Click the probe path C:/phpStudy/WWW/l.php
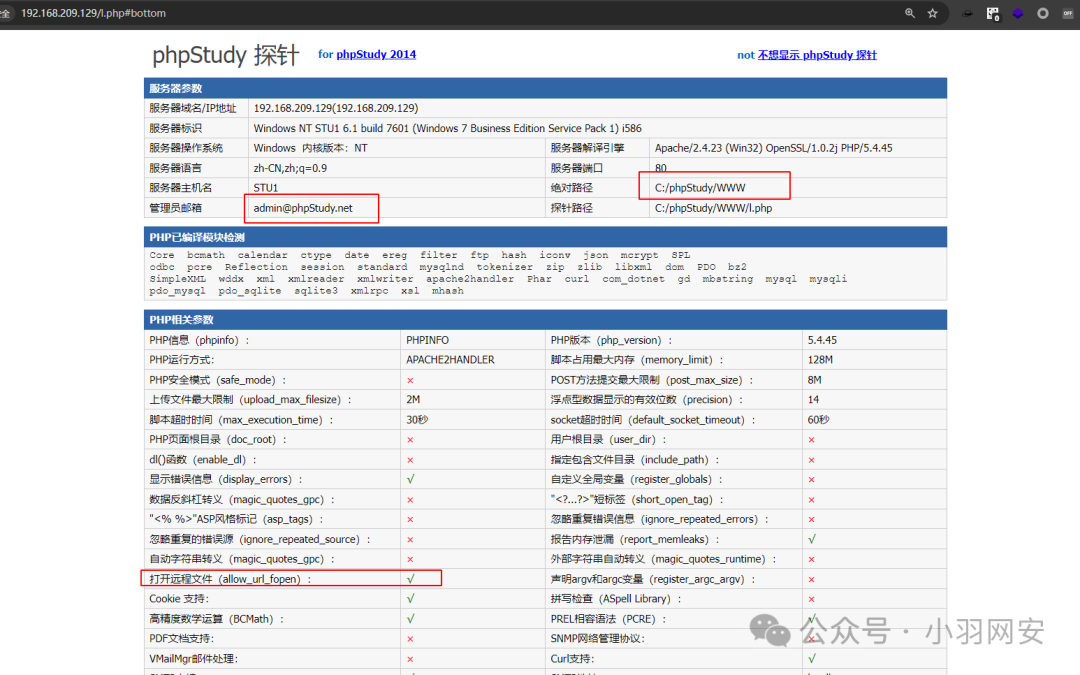Viewport: 1080px width, 675px height. [x=713, y=208]
